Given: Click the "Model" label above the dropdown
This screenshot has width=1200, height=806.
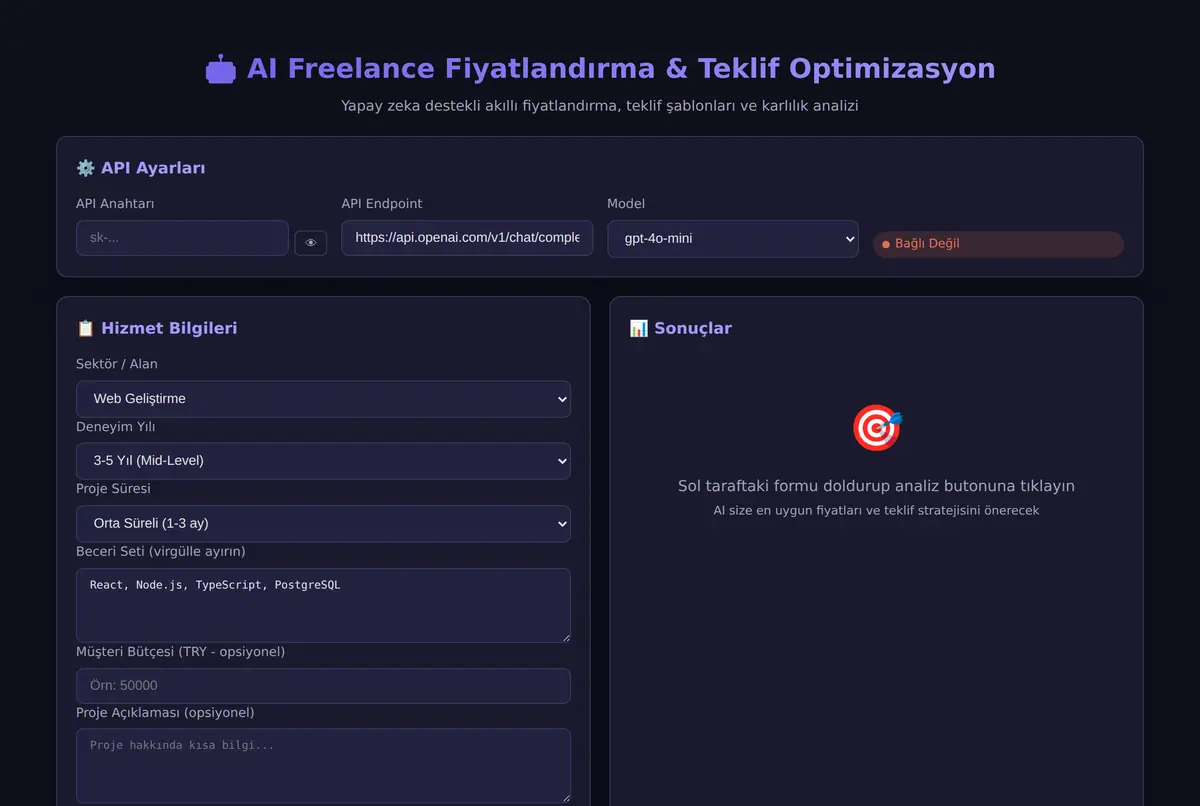Looking at the screenshot, I should click(626, 203).
